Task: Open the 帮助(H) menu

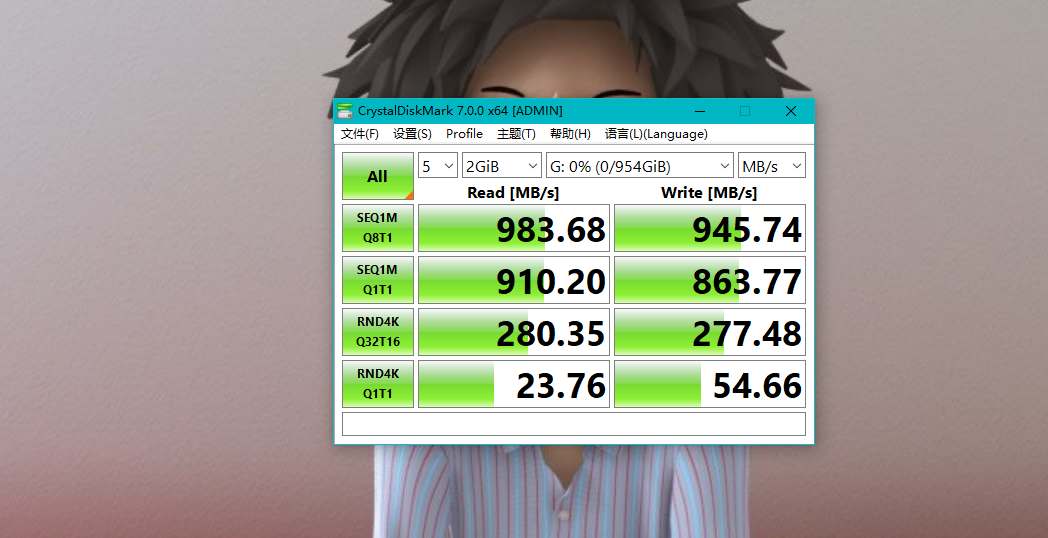Action: tap(570, 134)
